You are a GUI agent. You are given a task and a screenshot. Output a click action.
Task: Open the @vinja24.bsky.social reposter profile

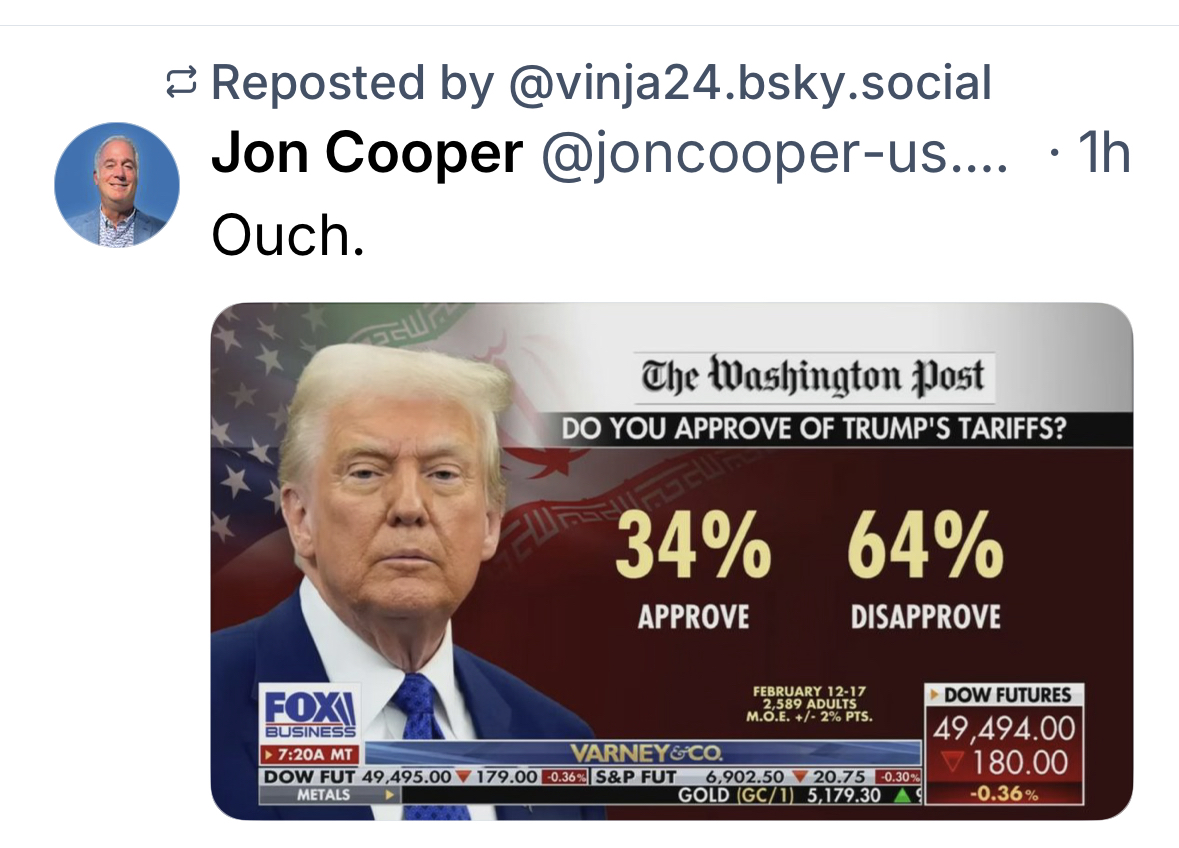coord(750,83)
